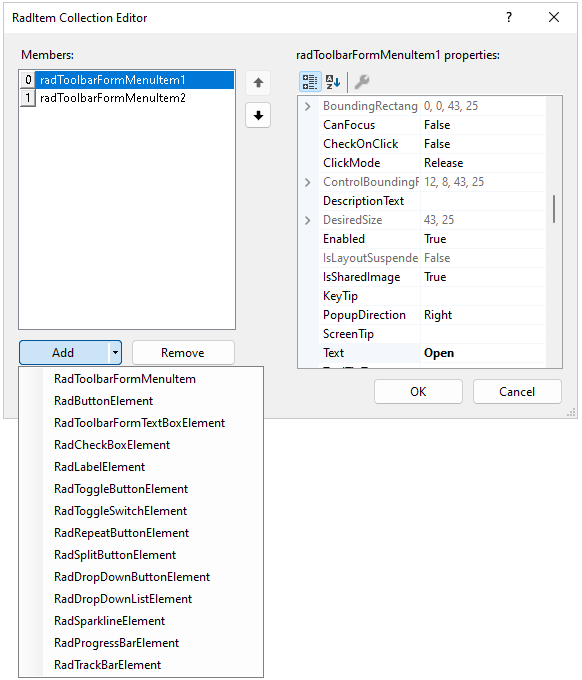This screenshot has height=680, width=582.
Task: Open the Add button dropdown arrow
Action: pos(115,353)
